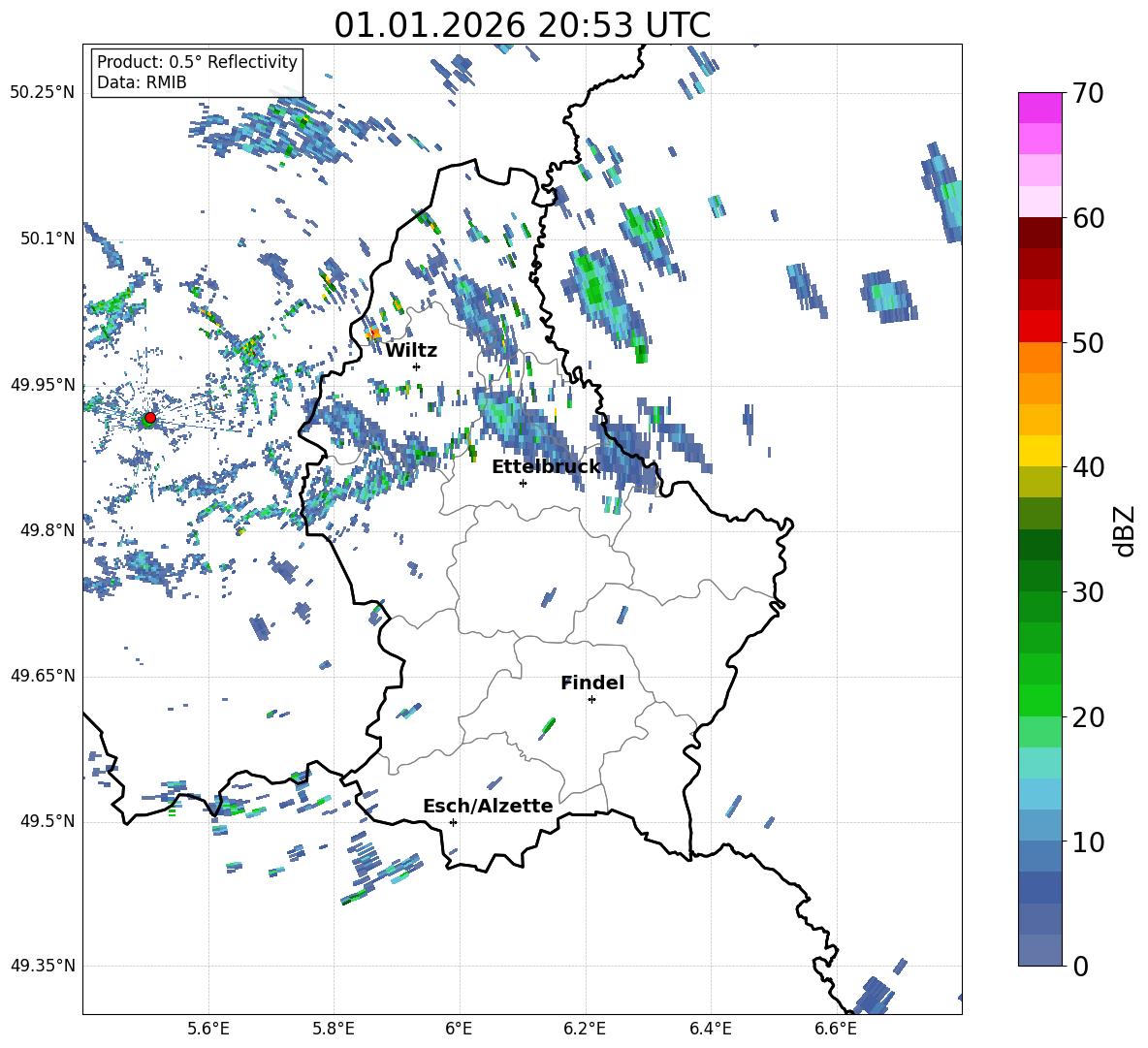Click the red radar site marker dot
This screenshot has width=1148, height=1048.
(150, 417)
